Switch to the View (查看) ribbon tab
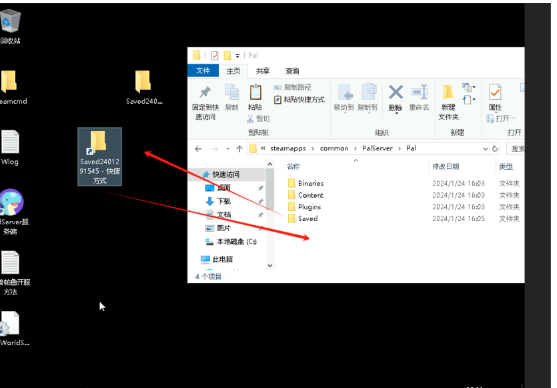The height and width of the screenshot is (388, 557). [292, 71]
